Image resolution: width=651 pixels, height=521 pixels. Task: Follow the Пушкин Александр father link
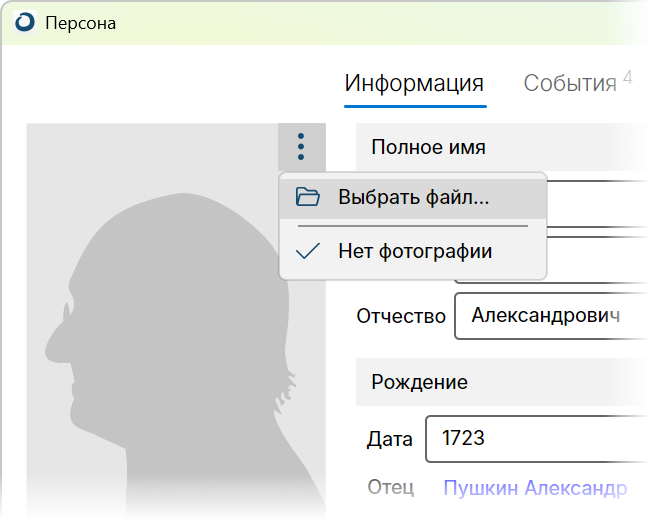[535, 488]
